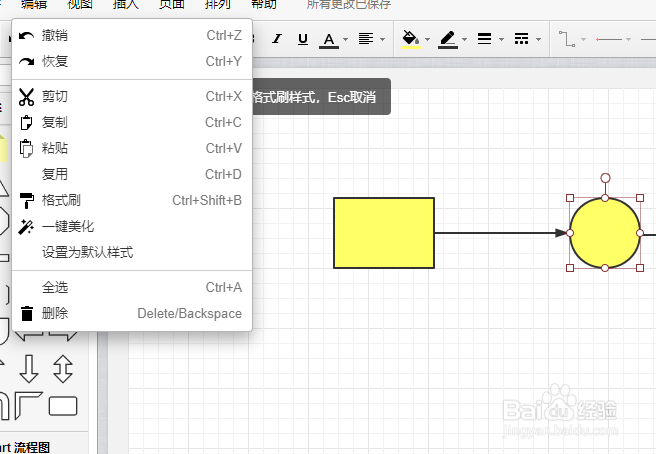The height and width of the screenshot is (454, 656).
Task: Click the Flowchart 流程图 category header
Action: (25, 447)
